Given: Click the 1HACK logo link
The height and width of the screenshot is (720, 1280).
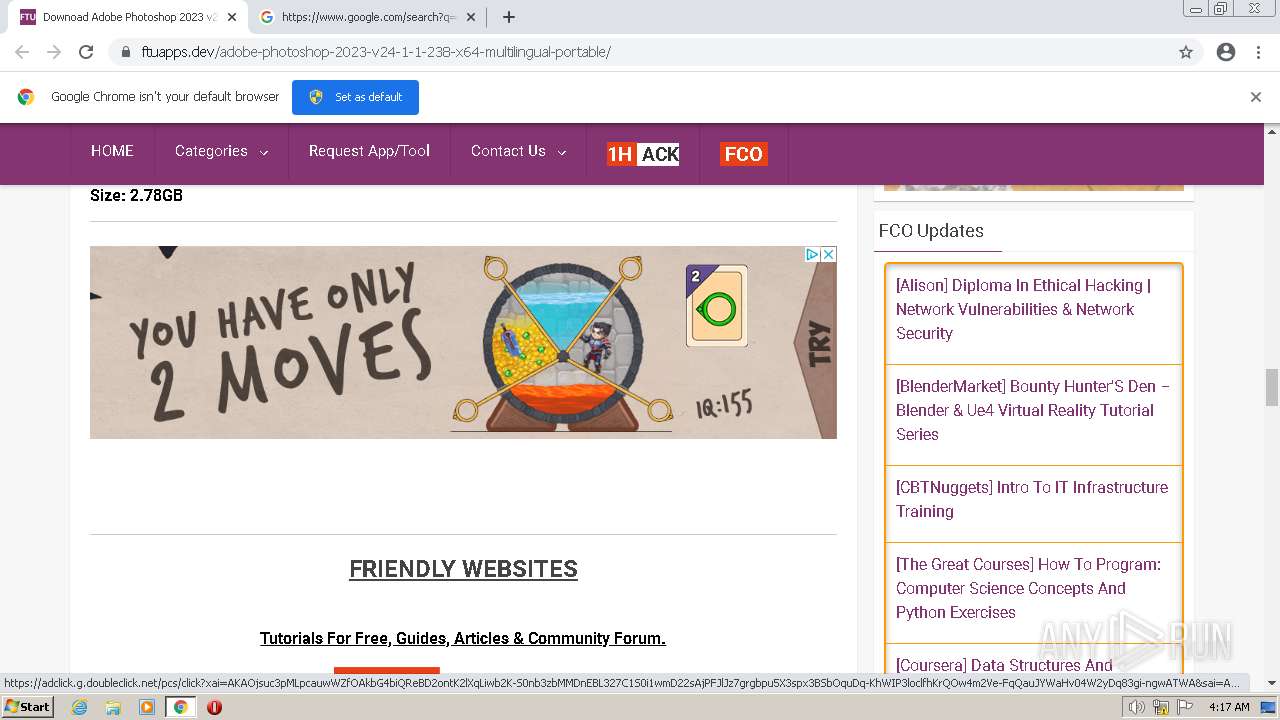Looking at the screenshot, I should 643,153.
